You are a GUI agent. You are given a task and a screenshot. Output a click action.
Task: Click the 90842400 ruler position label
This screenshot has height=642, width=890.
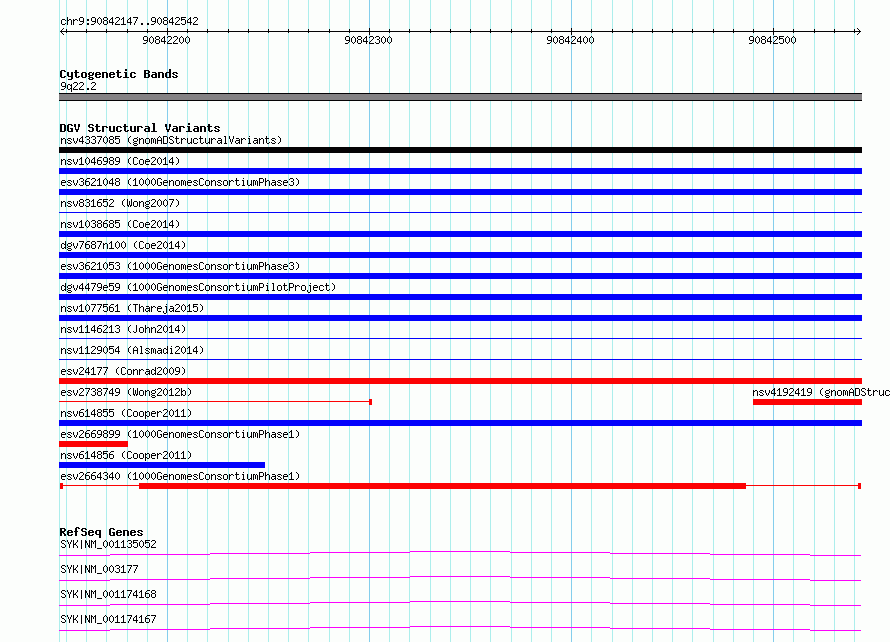[570, 40]
